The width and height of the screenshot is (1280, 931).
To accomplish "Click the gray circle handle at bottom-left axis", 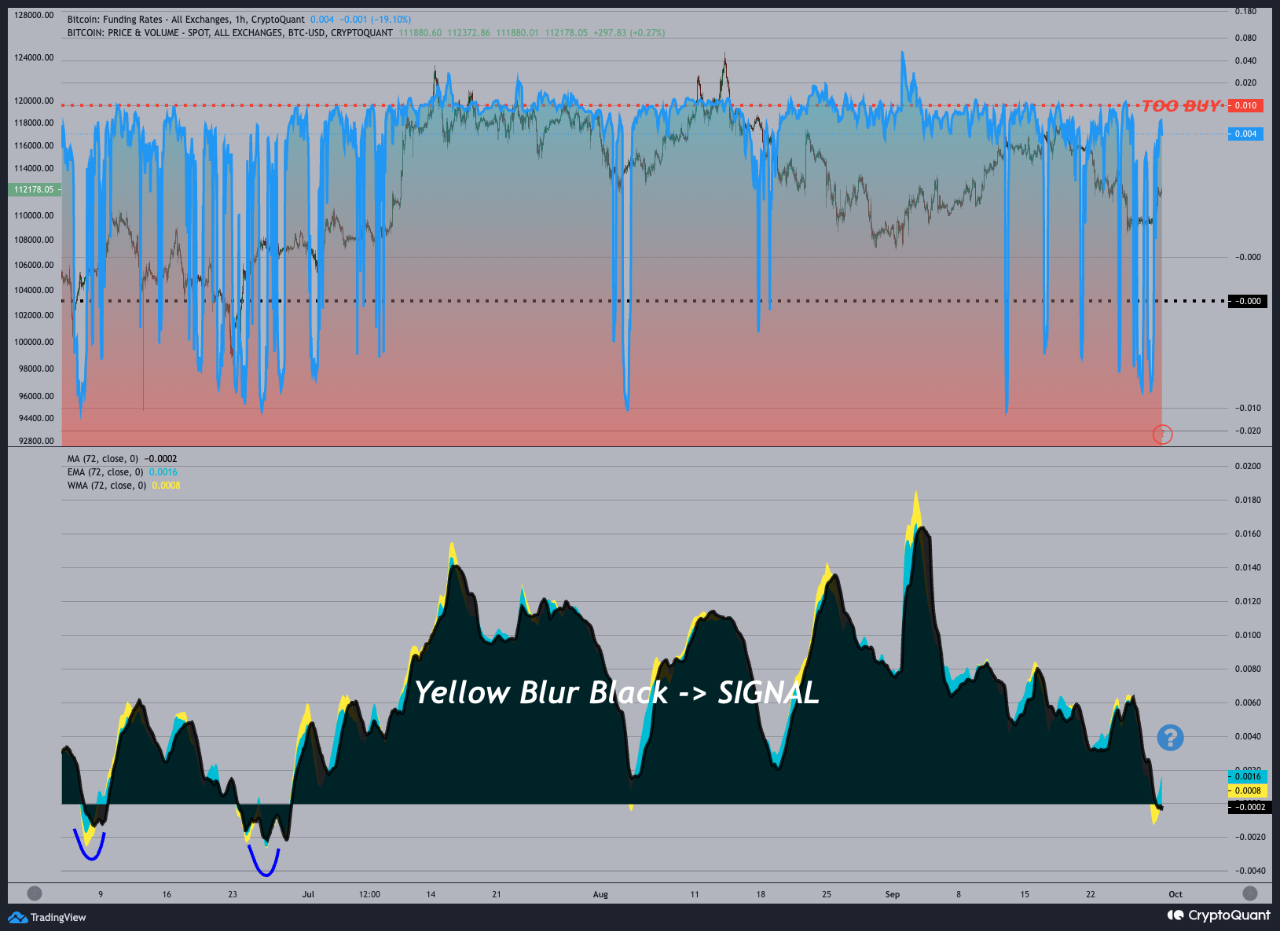I will [34, 892].
